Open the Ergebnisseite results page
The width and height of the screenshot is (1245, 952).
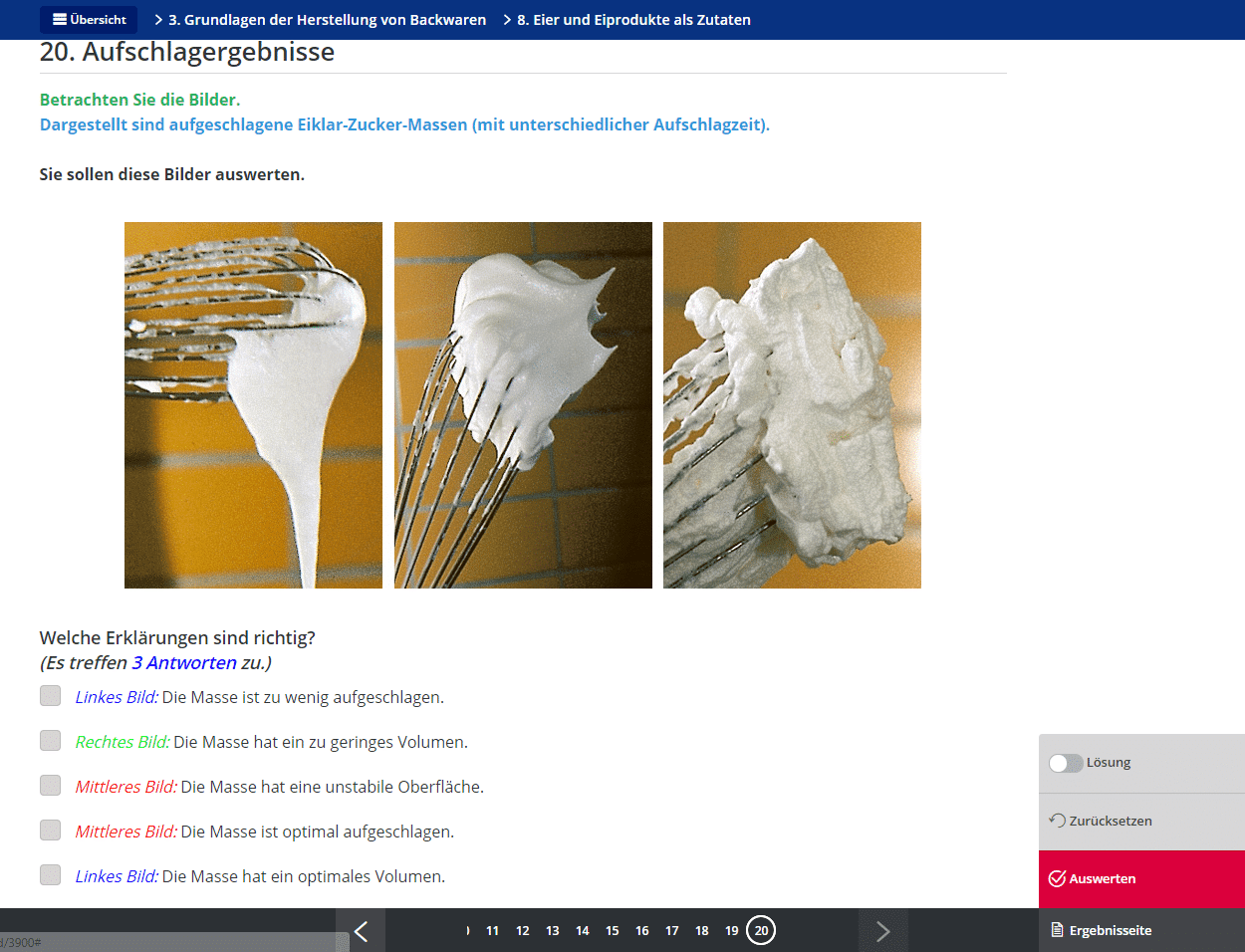coord(1101,930)
